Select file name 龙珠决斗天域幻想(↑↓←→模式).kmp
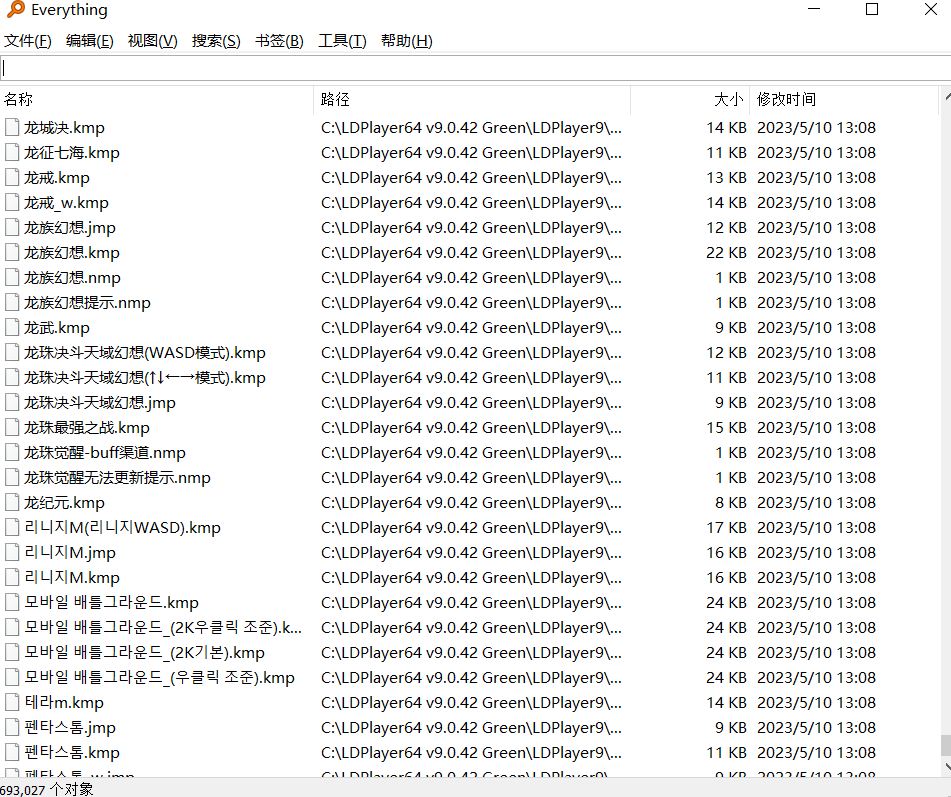 click(145, 377)
